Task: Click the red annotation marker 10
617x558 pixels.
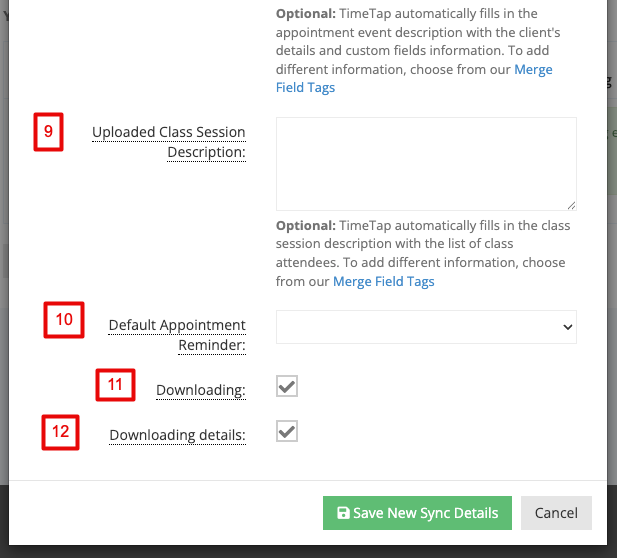Action: [x=64, y=320]
